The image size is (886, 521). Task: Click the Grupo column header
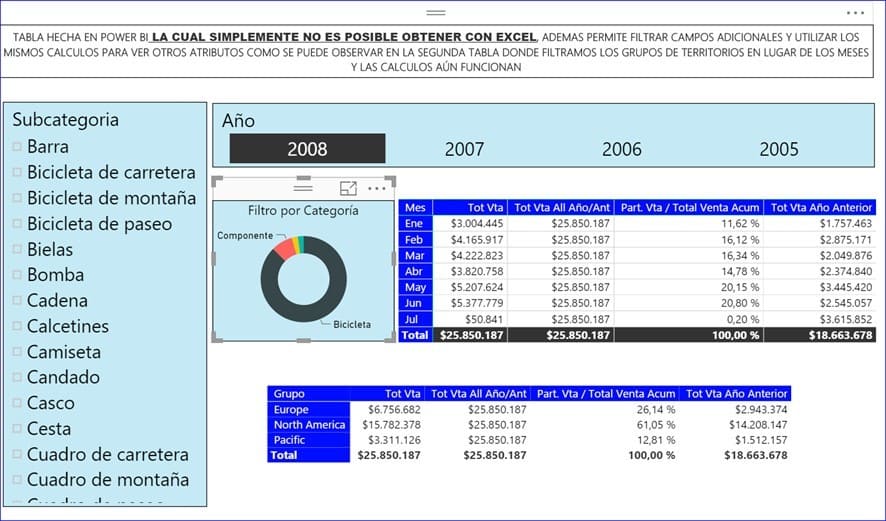(x=289, y=394)
